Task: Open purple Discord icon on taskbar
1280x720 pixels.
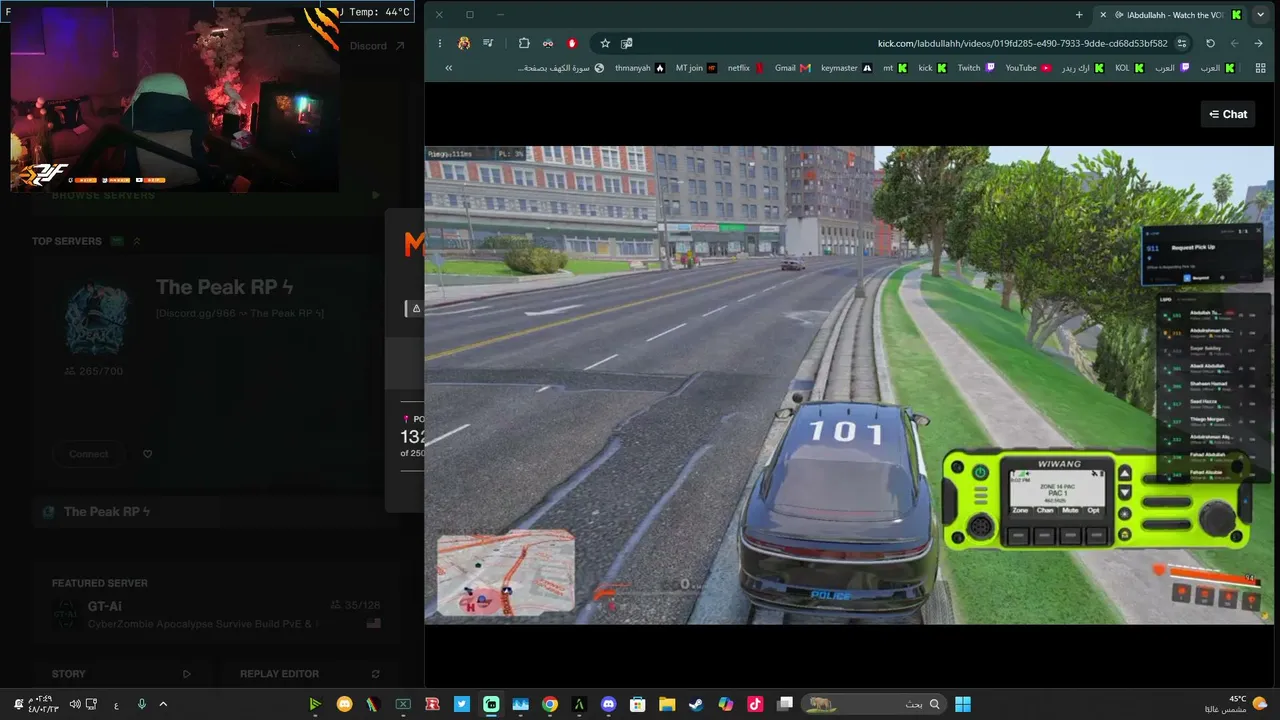Action: coord(609,704)
